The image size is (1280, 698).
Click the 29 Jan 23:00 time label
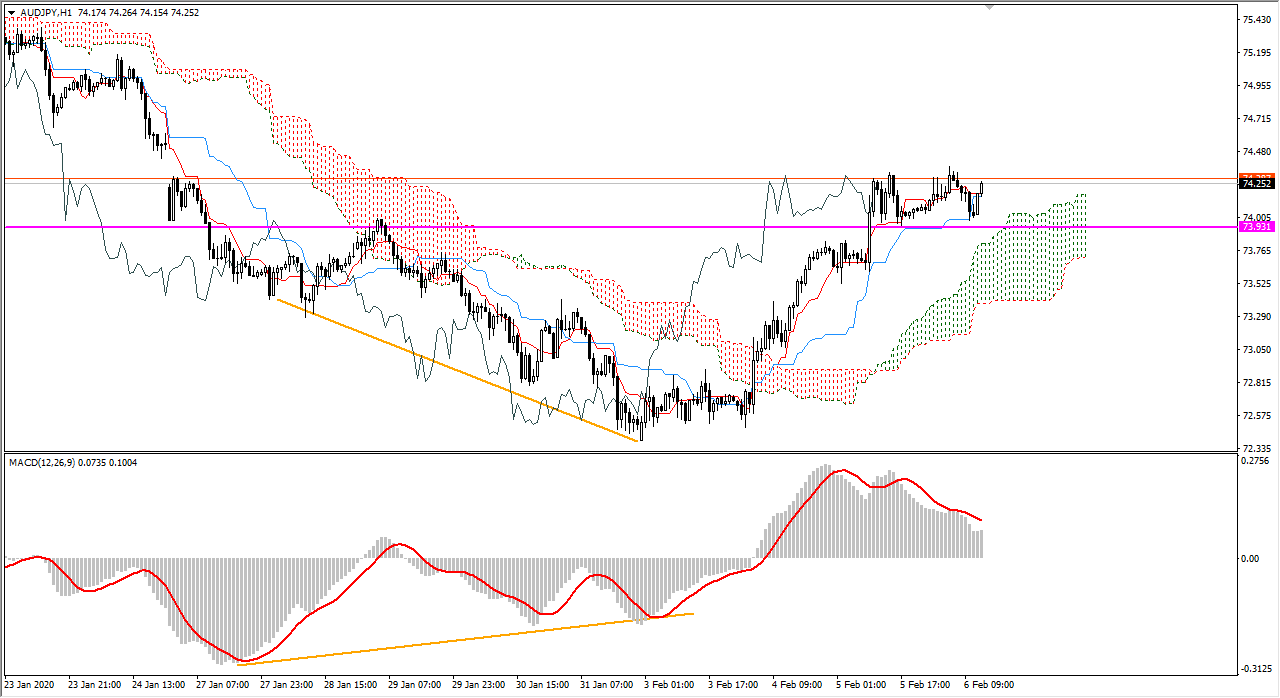pyautogui.click(x=481, y=686)
